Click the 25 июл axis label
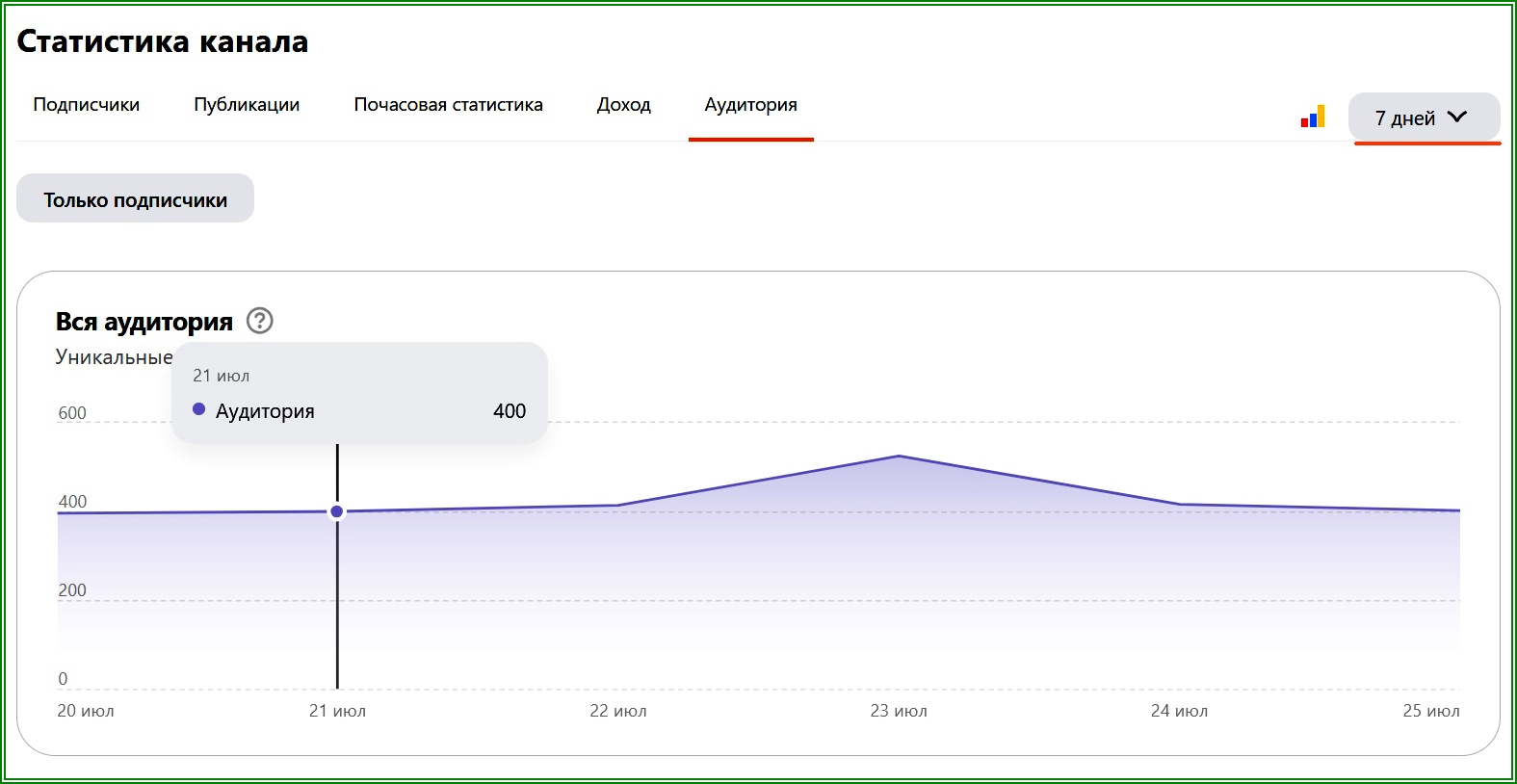Viewport: 1517px width, 784px height. point(1431,711)
